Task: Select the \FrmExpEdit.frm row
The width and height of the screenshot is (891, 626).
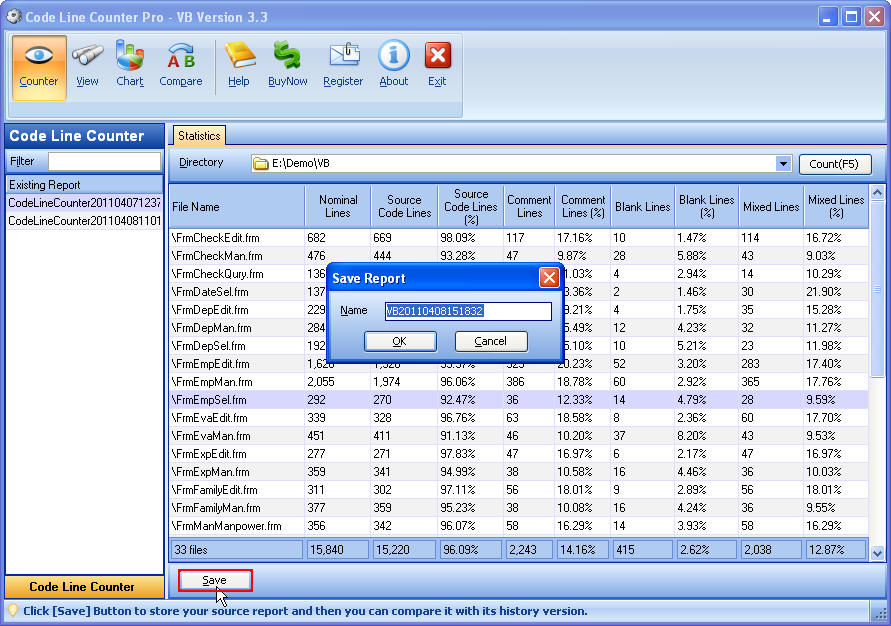Action: pyautogui.click(x=519, y=454)
